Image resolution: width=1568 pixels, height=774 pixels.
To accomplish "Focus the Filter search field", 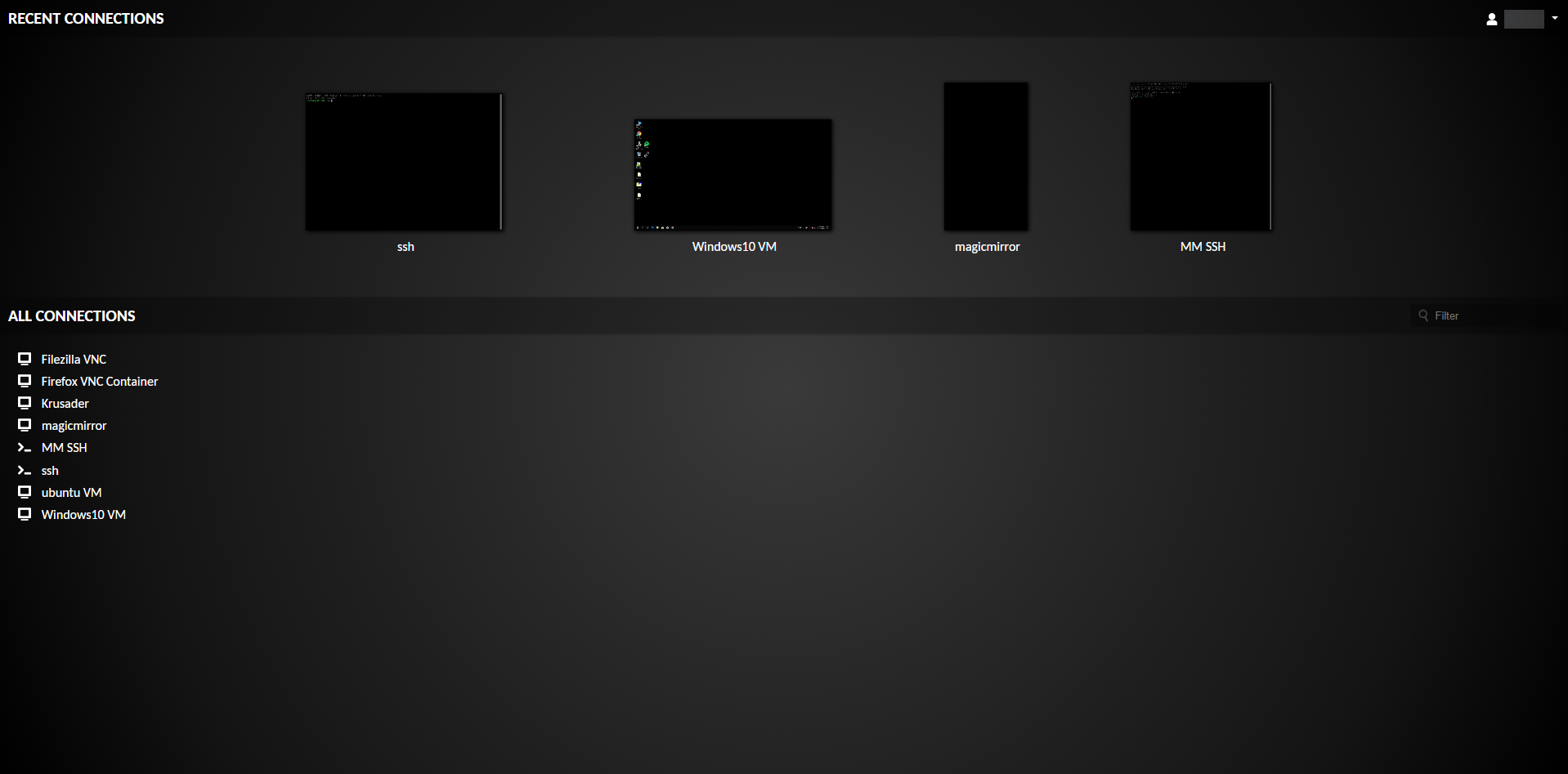I will [x=1494, y=315].
